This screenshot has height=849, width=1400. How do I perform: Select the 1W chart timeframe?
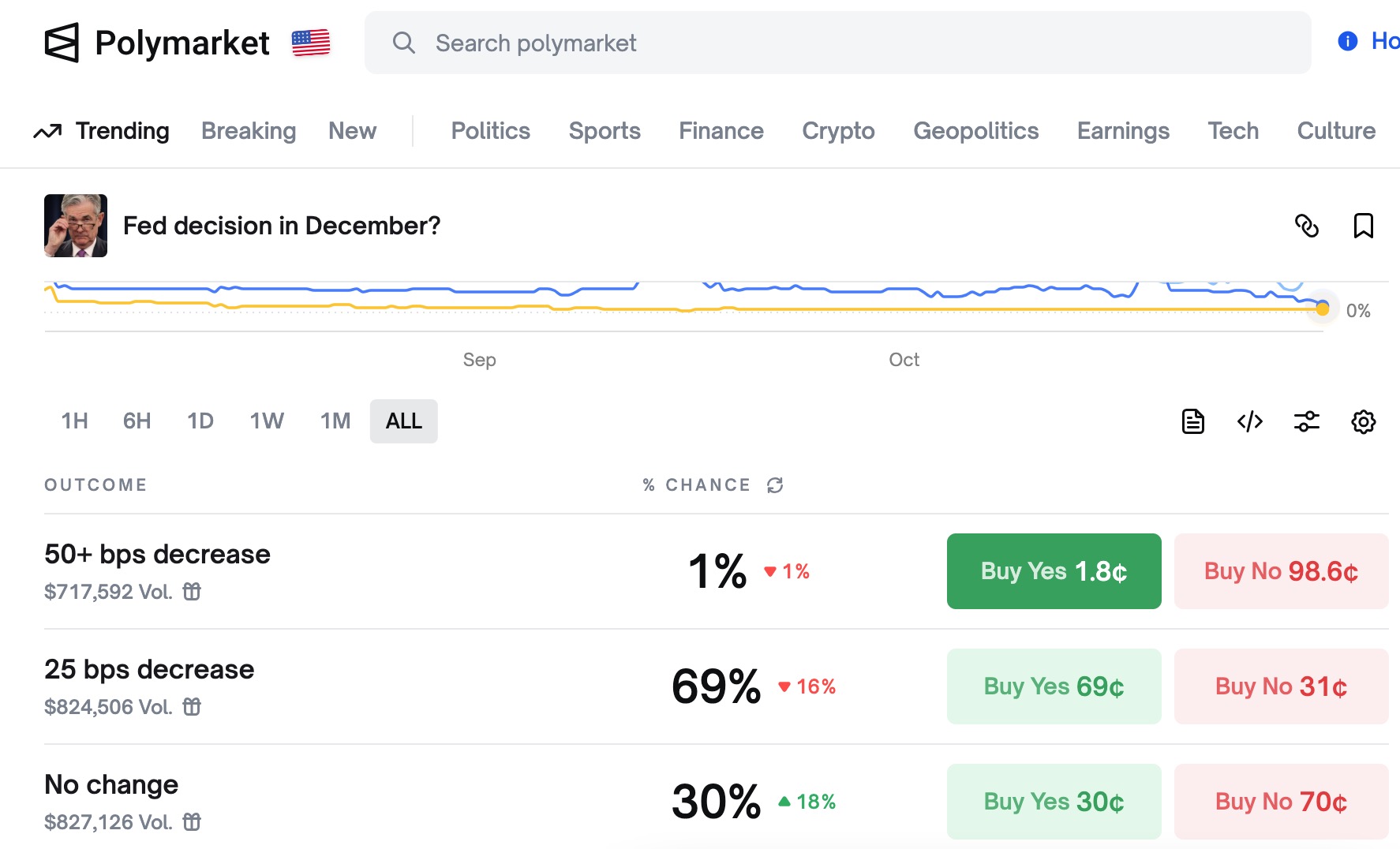tap(267, 421)
